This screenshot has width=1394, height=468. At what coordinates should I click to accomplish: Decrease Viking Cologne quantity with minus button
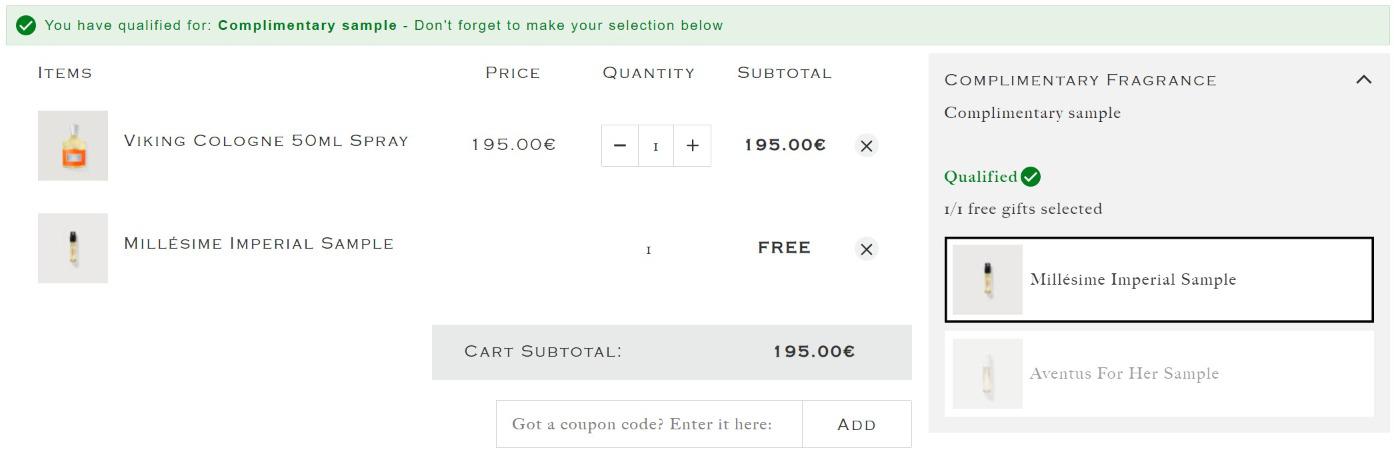pos(619,146)
